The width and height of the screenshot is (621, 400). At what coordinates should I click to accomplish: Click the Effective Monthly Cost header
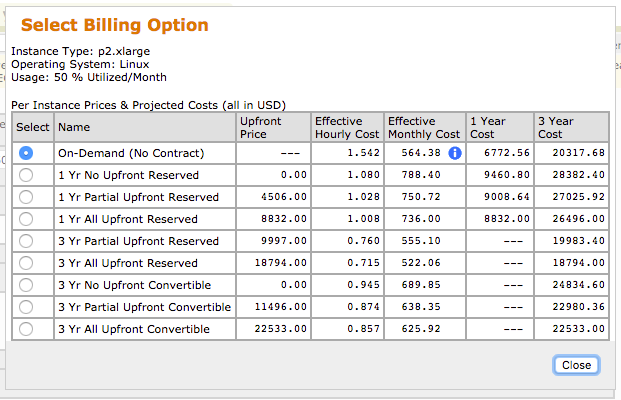click(x=424, y=127)
